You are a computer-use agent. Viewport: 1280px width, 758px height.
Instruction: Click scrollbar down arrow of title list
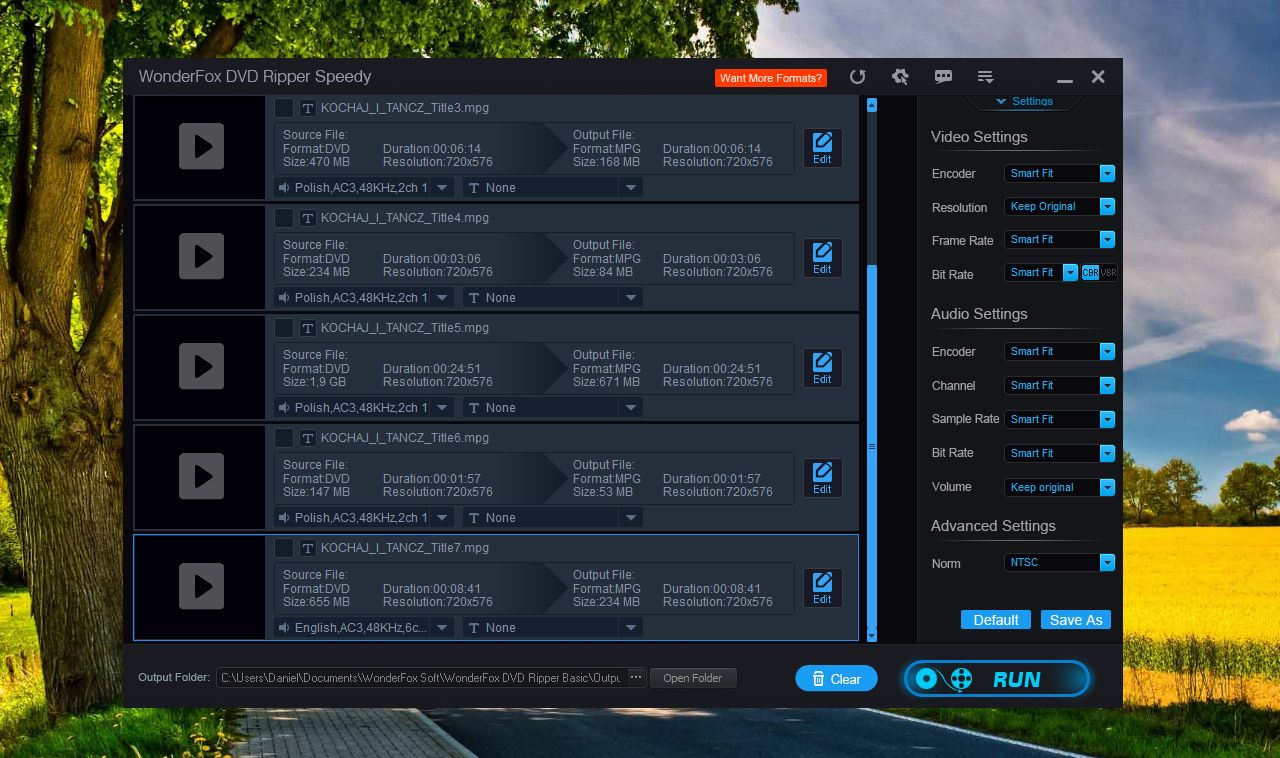tap(871, 634)
